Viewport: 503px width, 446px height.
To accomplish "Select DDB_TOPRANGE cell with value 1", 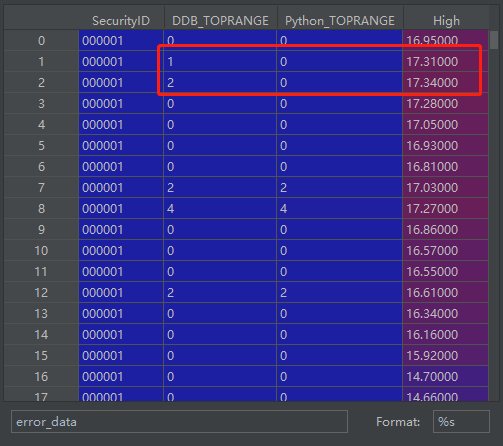I will coord(220,62).
